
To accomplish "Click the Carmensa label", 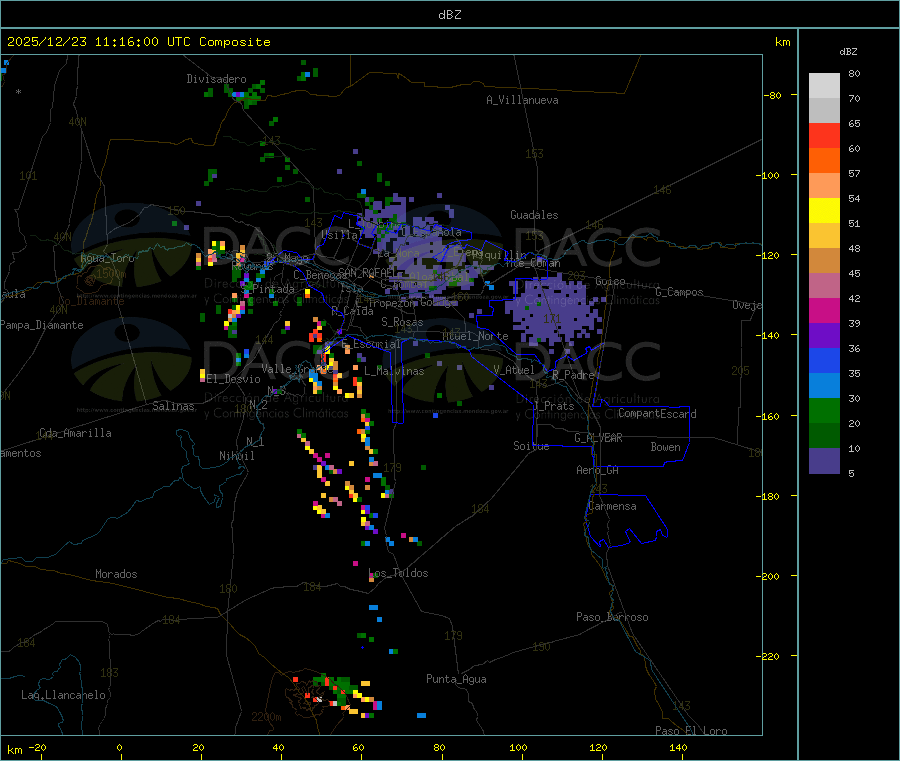I will coord(612,506).
